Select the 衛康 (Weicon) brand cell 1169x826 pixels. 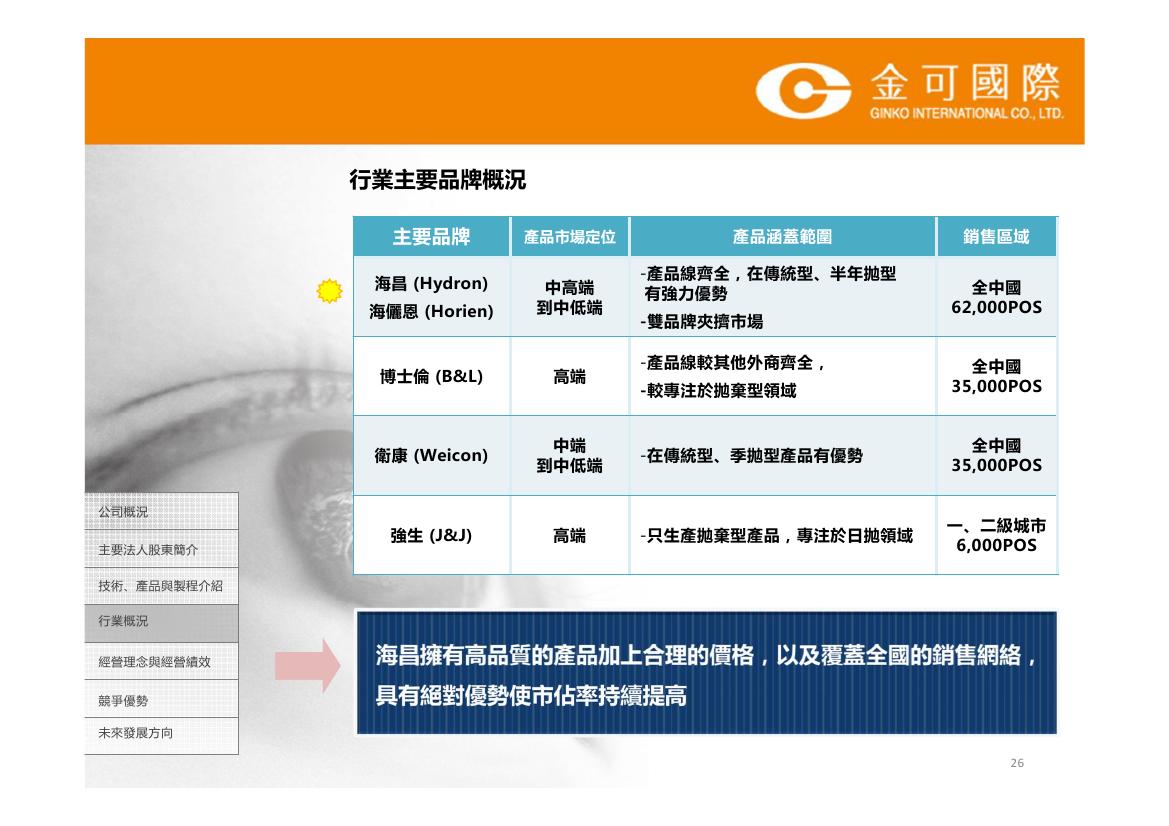pos(431,455)
